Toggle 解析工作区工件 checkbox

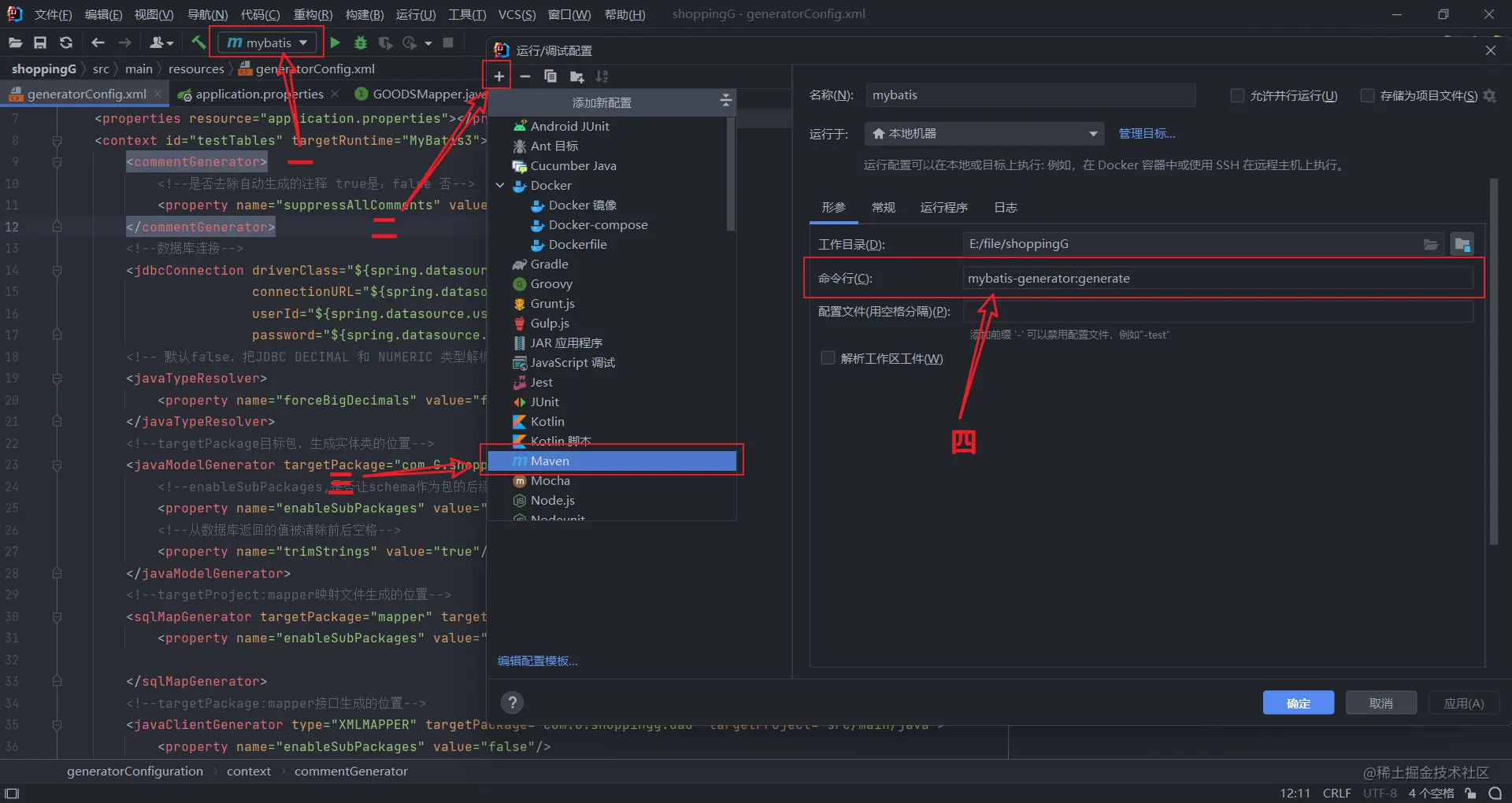coord(828,358)
